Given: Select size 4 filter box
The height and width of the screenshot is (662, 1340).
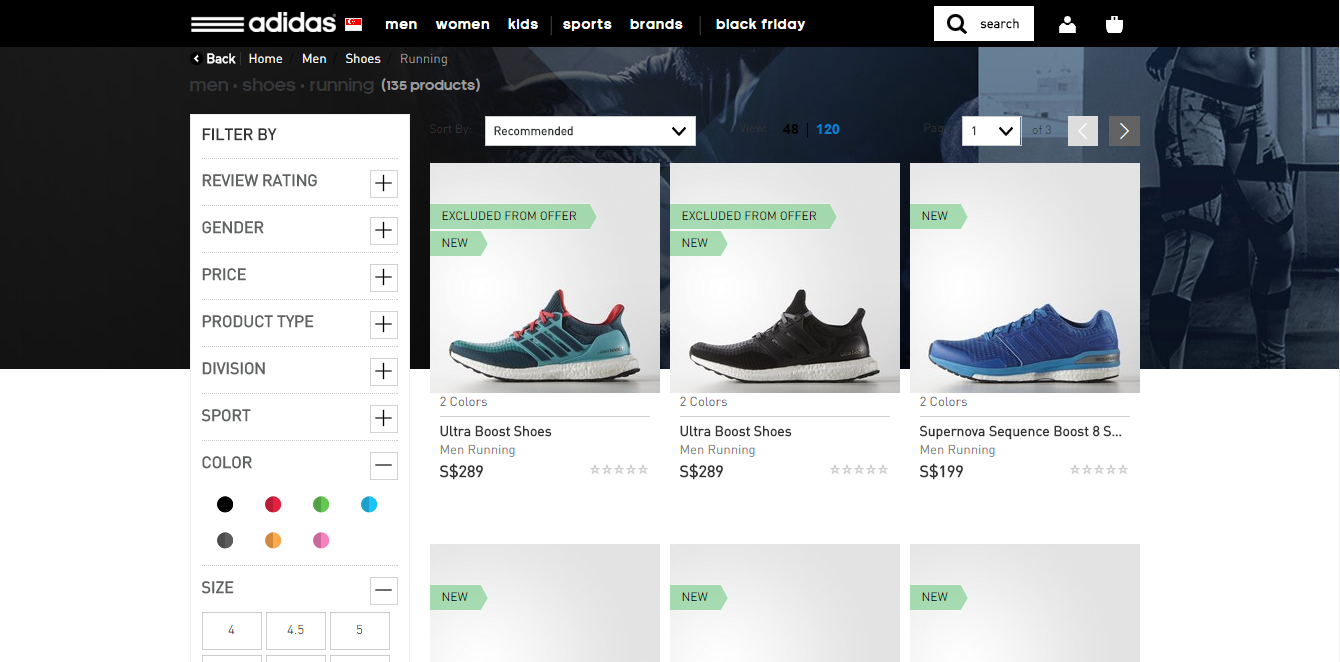Looking at the screenshot, I should pyautogui.click(x=231, y=631).
